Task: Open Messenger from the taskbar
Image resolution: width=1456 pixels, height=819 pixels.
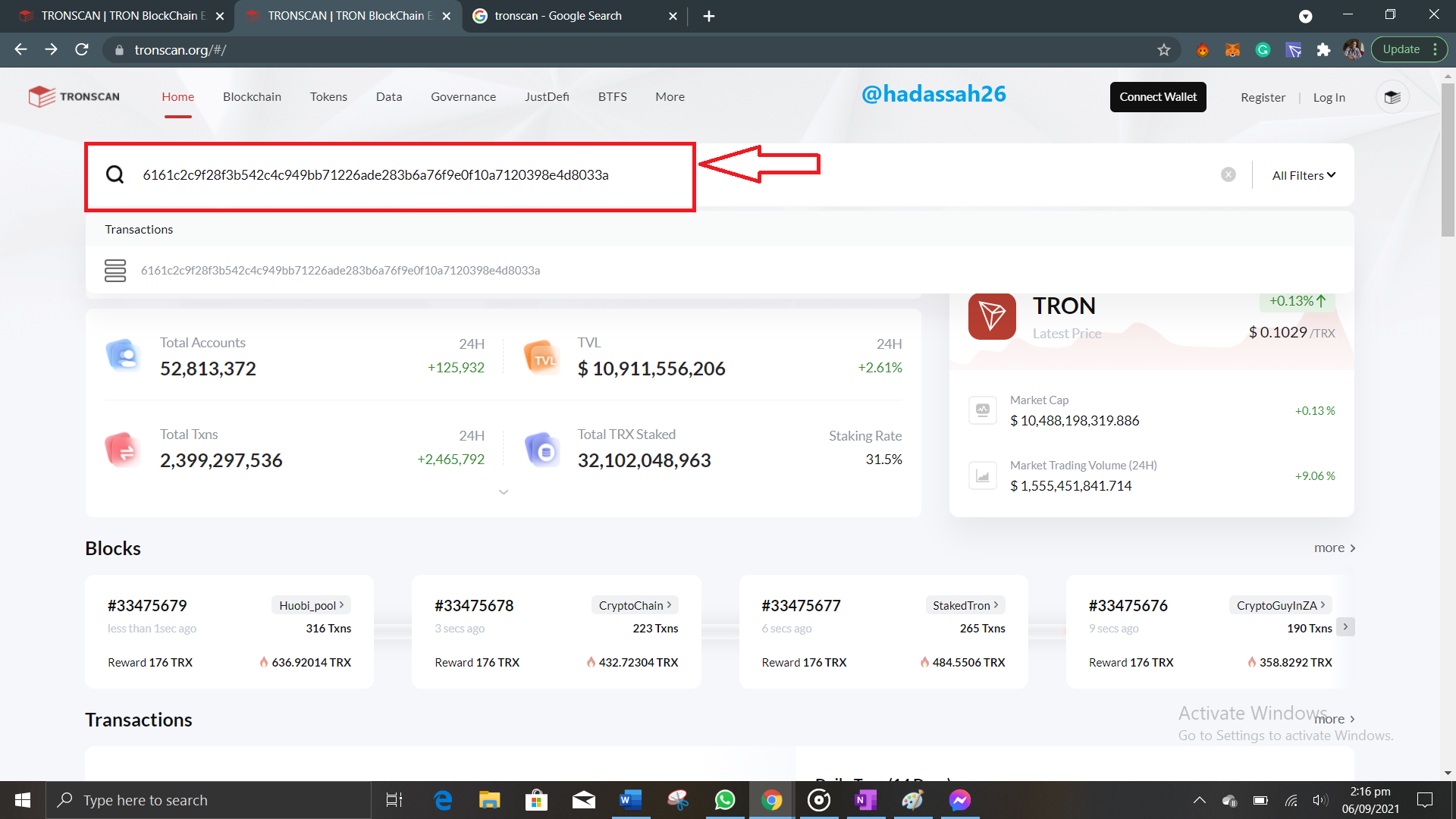Action: (x=960, y=800)
